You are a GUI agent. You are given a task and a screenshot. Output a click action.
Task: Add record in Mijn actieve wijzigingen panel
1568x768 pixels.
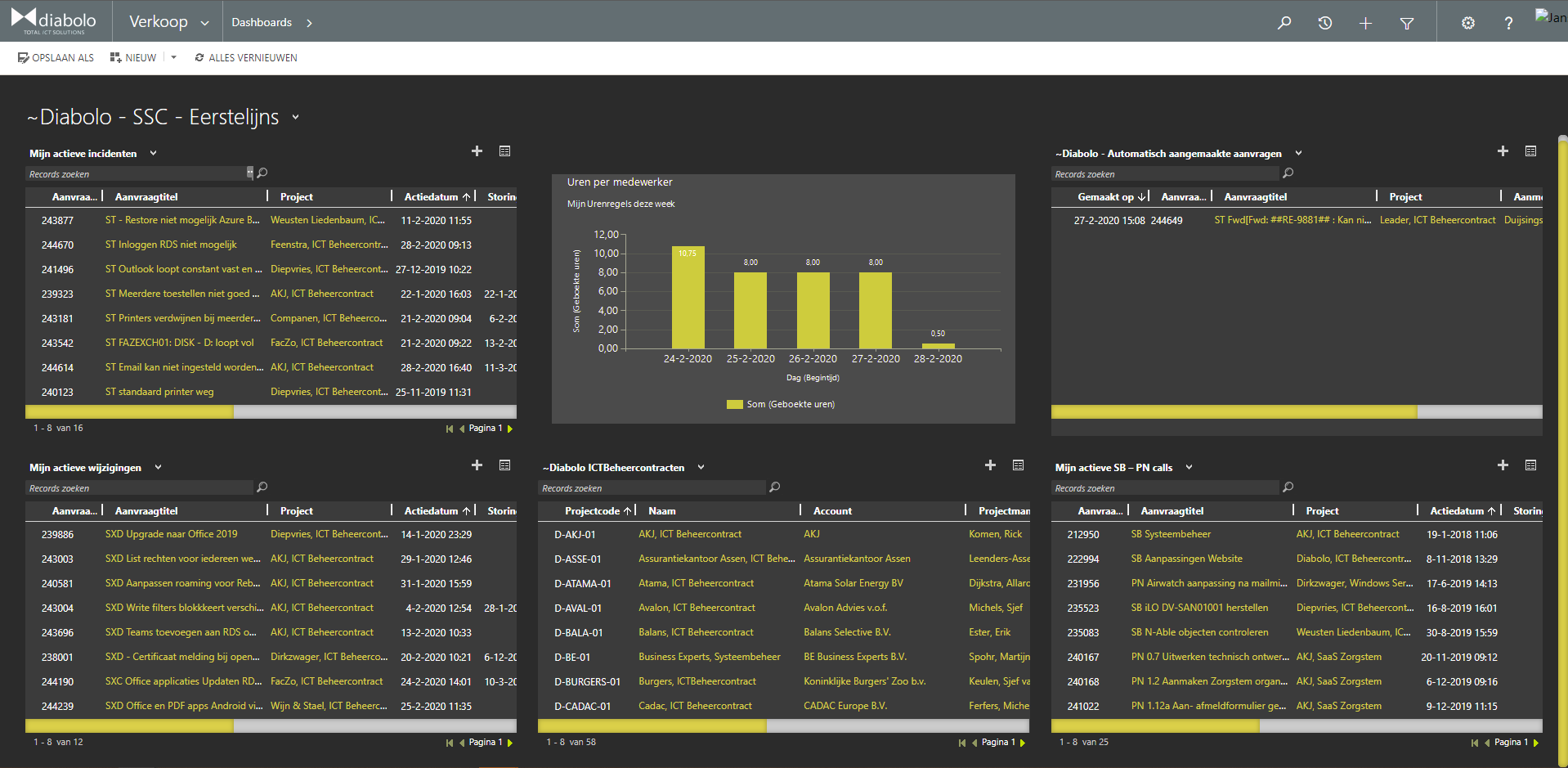click(477, 465)
